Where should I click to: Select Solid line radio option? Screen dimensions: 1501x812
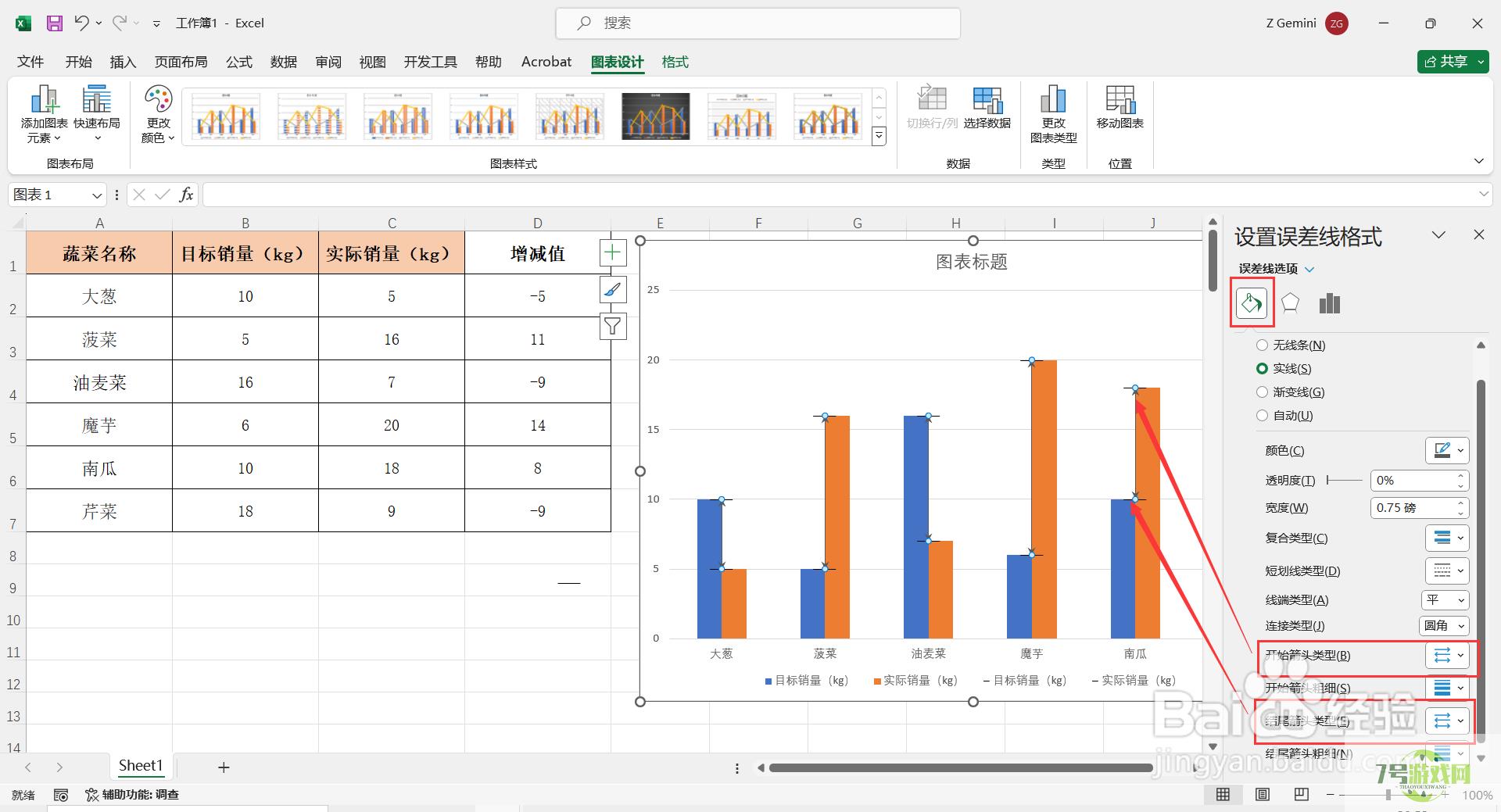point(1262,368)
